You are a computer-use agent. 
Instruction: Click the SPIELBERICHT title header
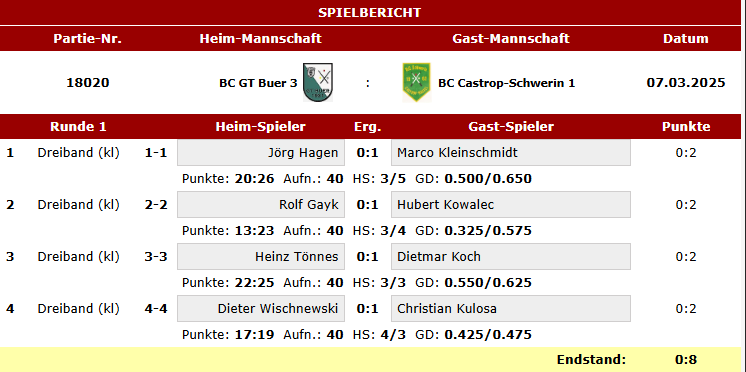pos(370,12)
